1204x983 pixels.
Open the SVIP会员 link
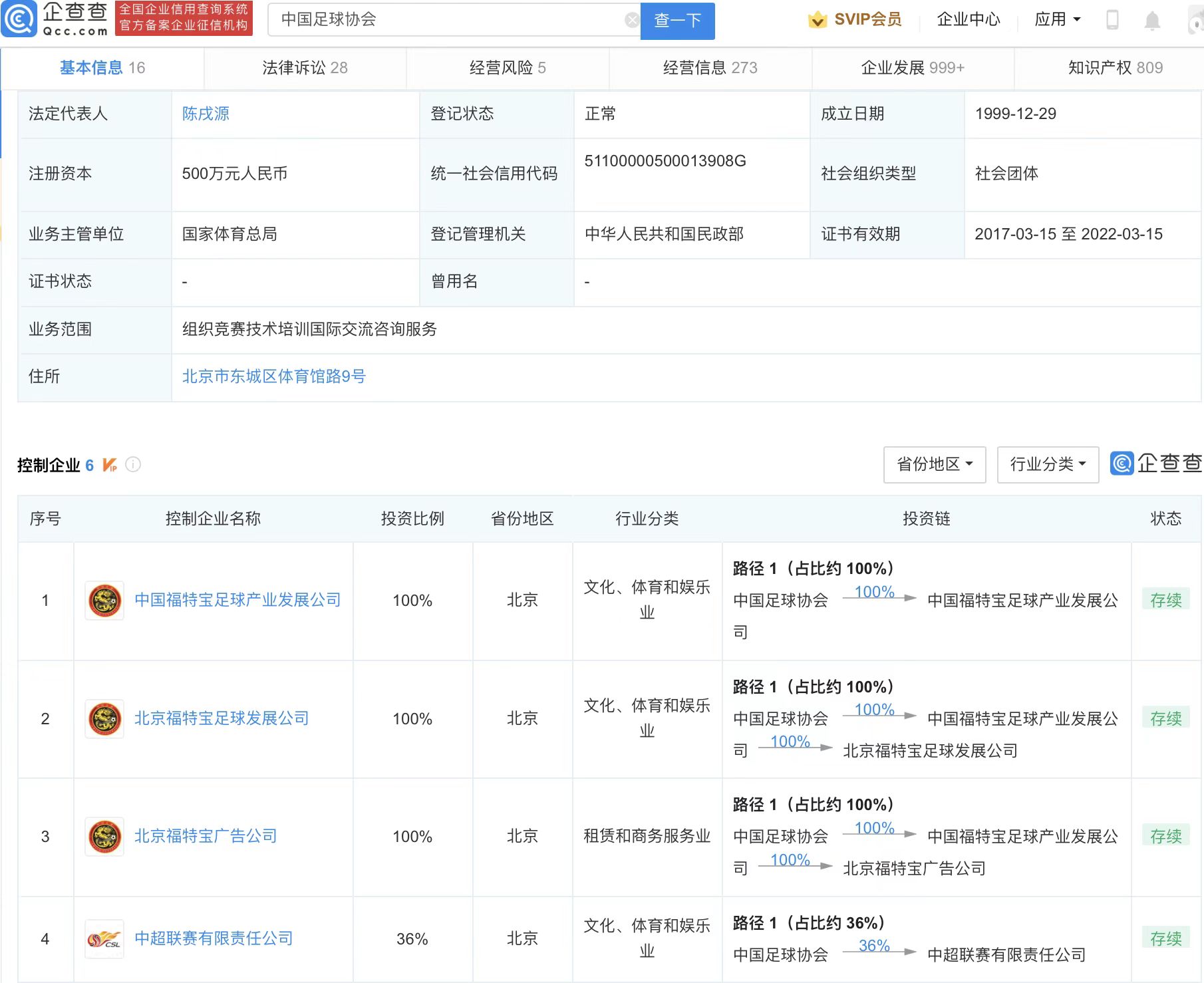coord(868,20)
